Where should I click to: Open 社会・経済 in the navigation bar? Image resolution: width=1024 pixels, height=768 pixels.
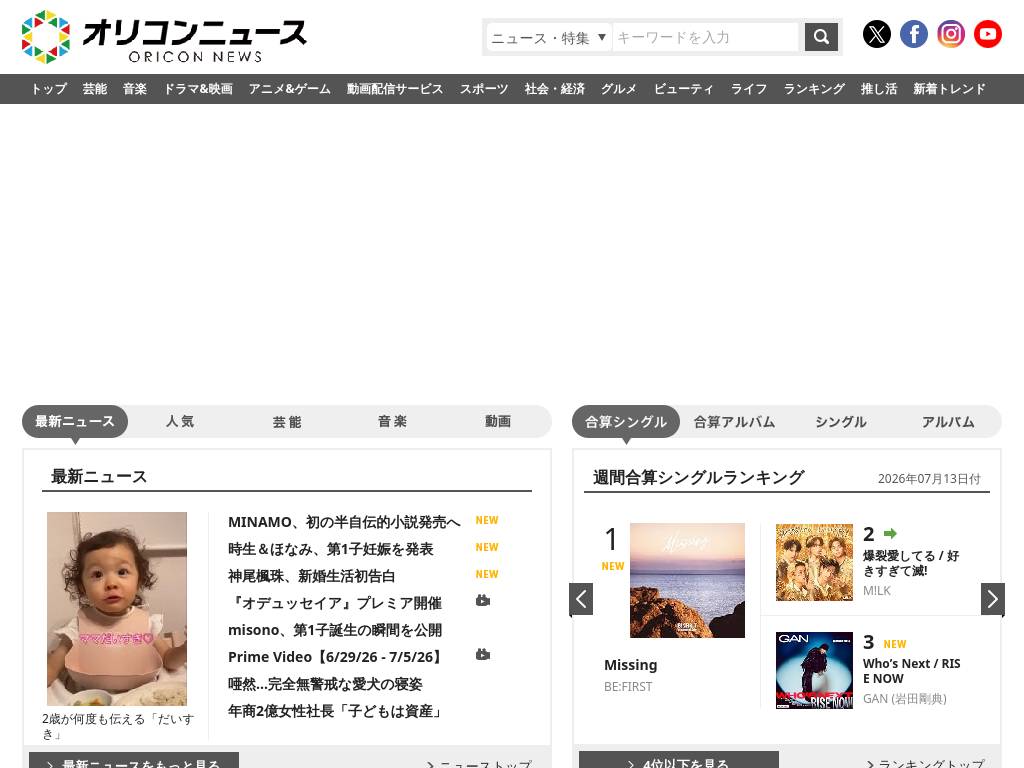tap(554, 89)
